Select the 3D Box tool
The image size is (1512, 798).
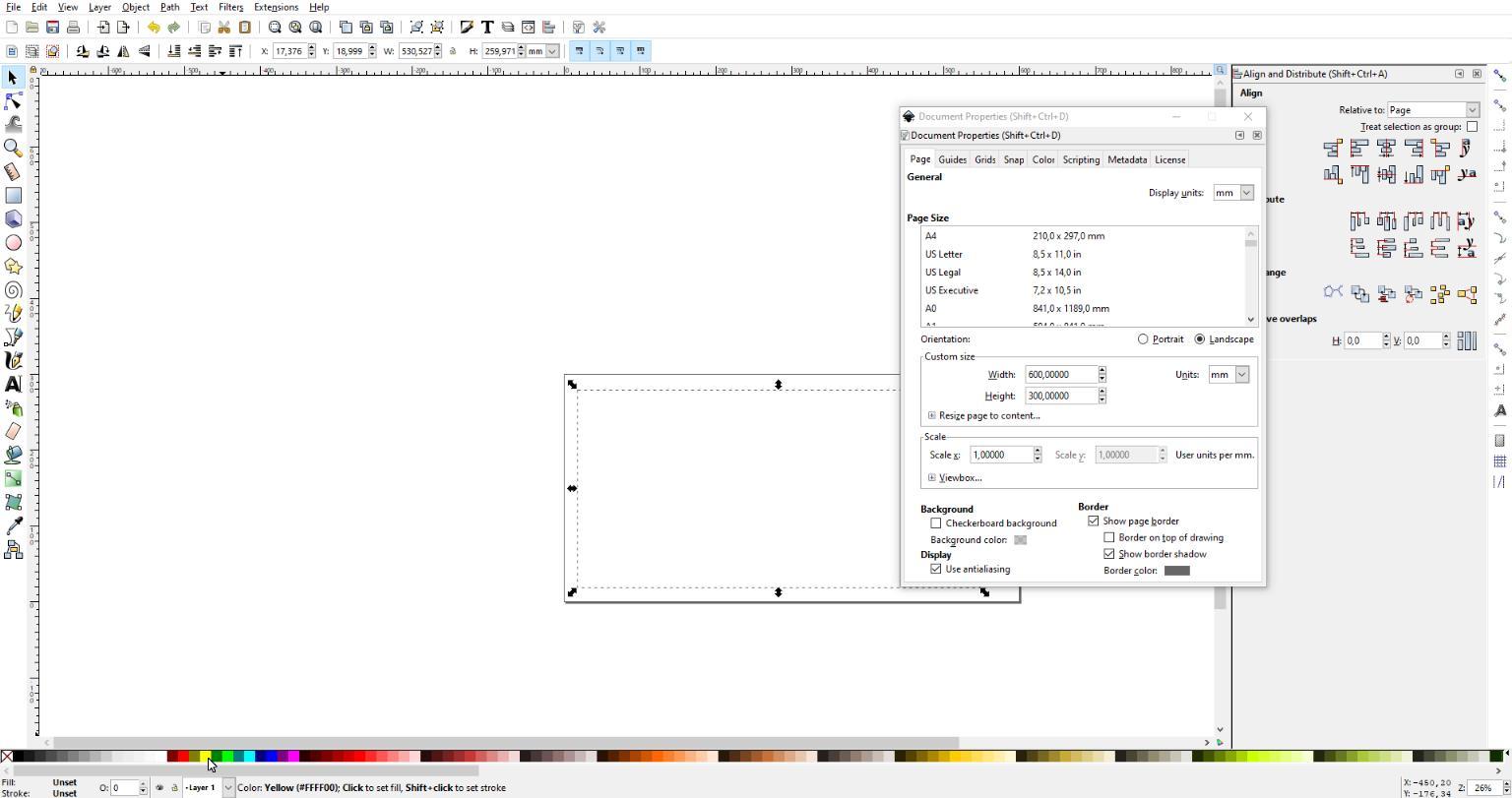tap(13, 218)
